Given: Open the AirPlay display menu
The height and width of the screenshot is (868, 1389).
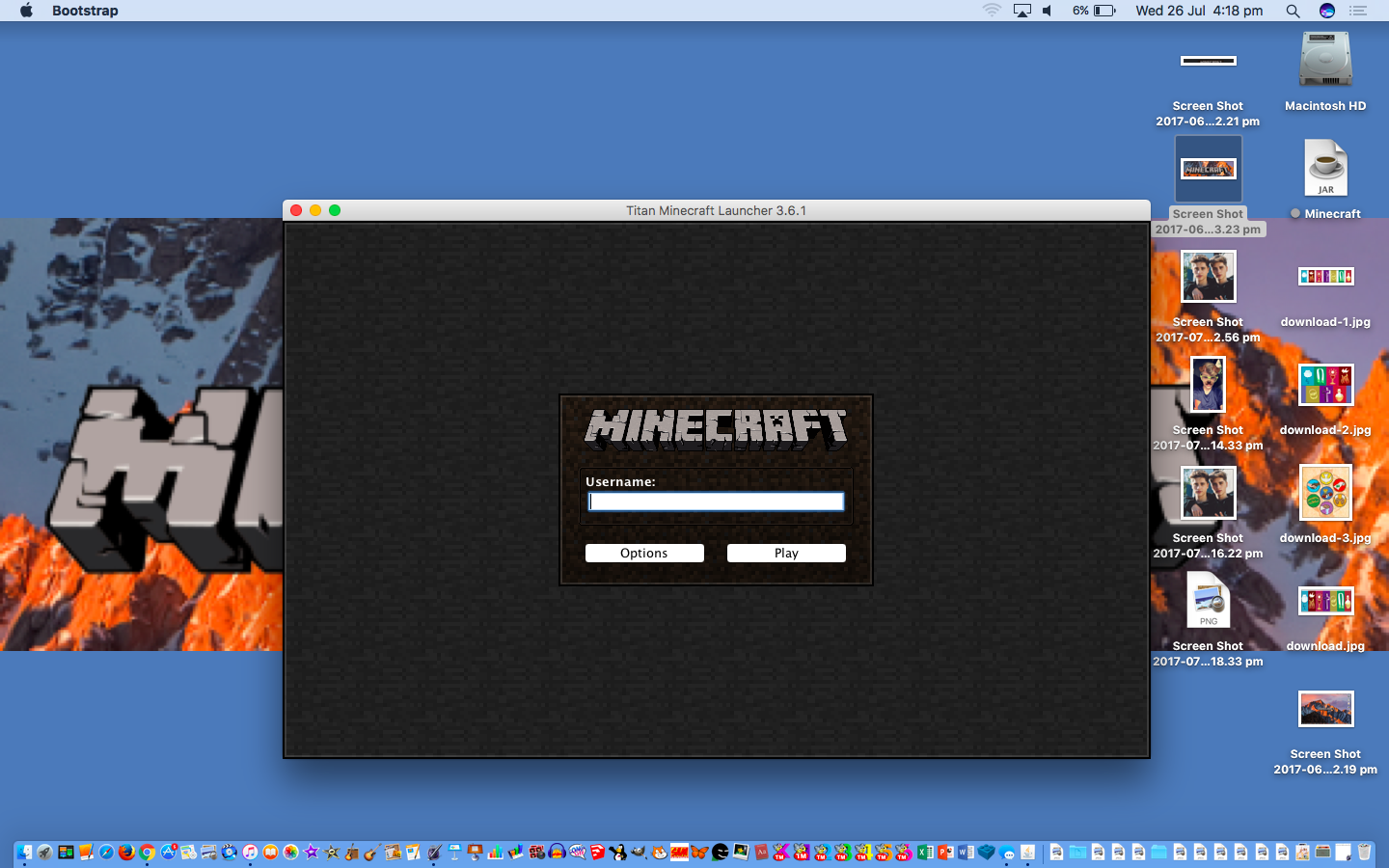Looking at the screenshot, I should pos(1021,11).
